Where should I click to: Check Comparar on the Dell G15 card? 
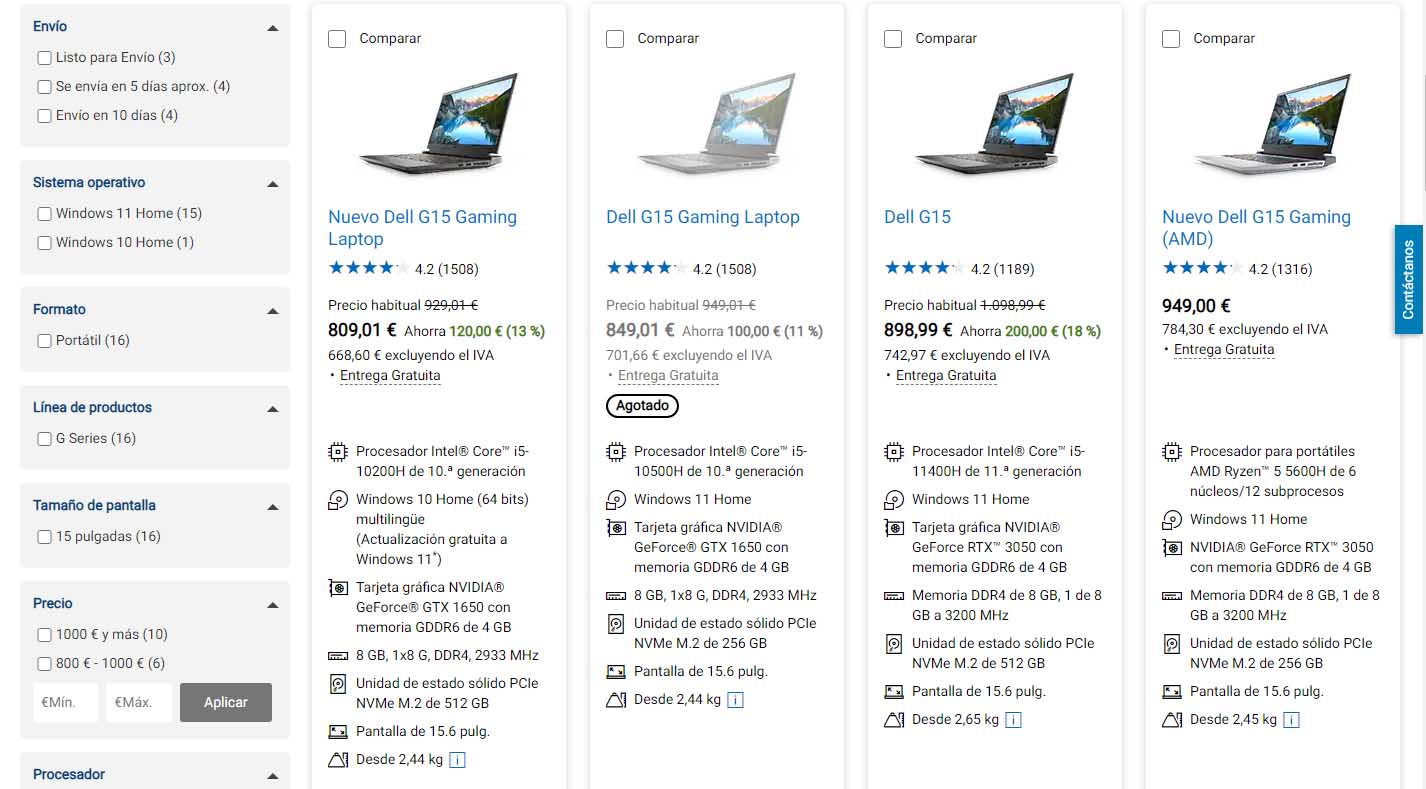coord(893,38)
